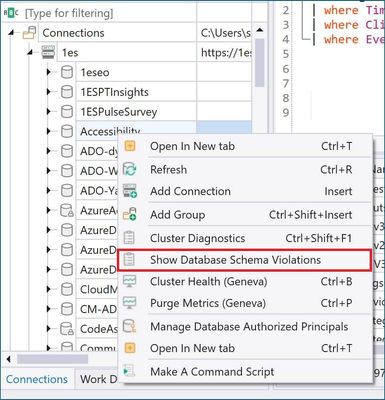385x400 pixels.
Task: Click the Add Connection server icon
Action: coord(130,191)
